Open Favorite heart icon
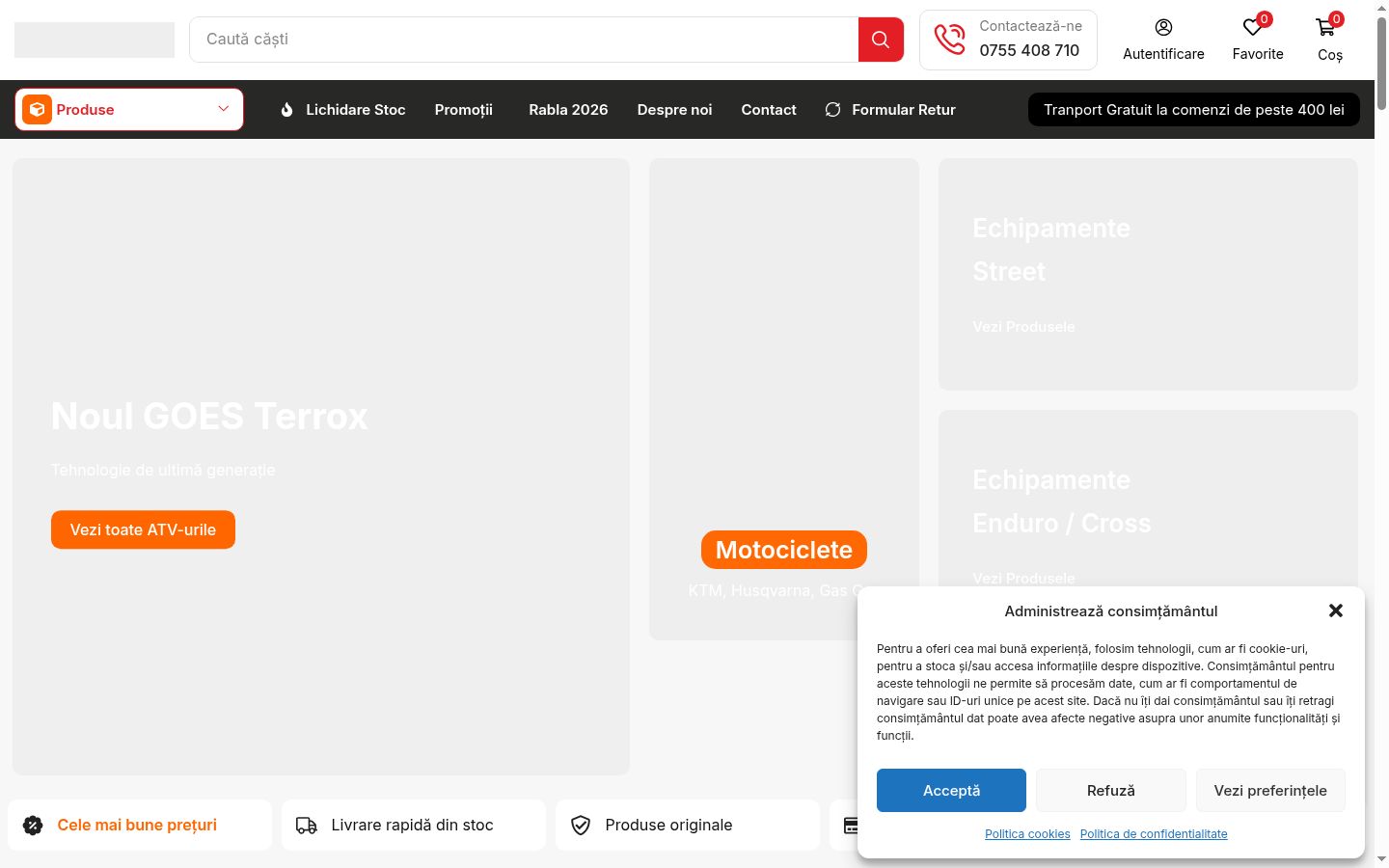Viewport: 1389px width, 868px height. [x=1253, y=27]
